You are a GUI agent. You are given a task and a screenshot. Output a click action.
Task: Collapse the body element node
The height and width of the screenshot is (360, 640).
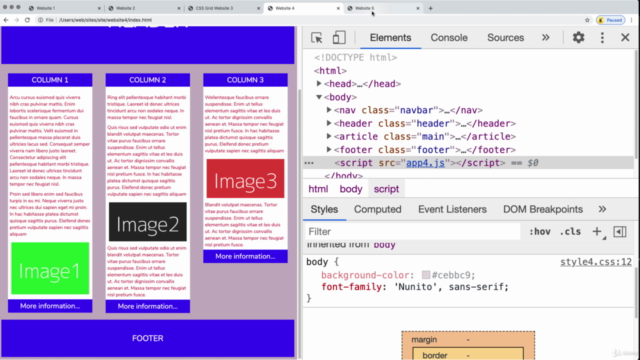[319, 97]
